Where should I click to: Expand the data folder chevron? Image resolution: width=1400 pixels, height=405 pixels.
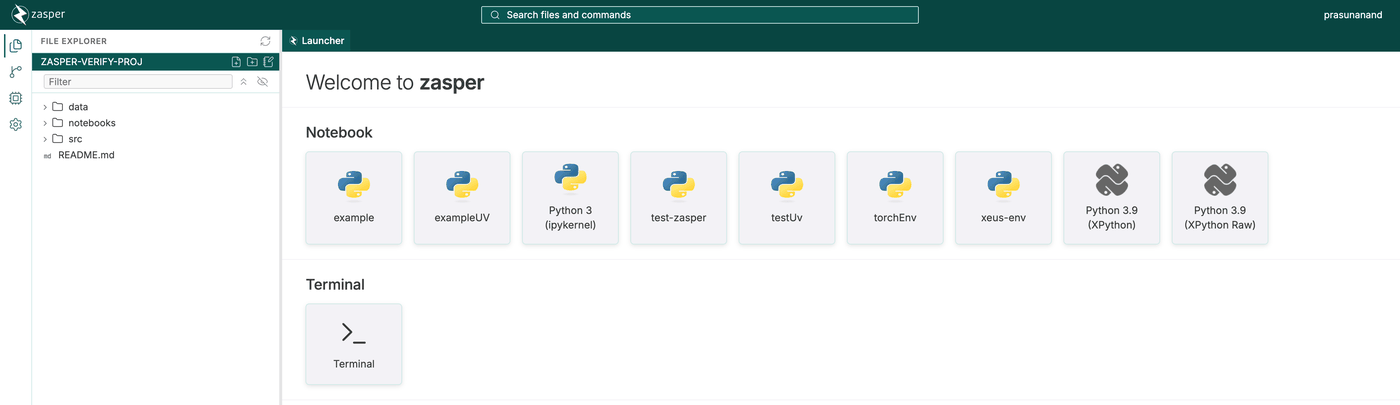(45, 107)
